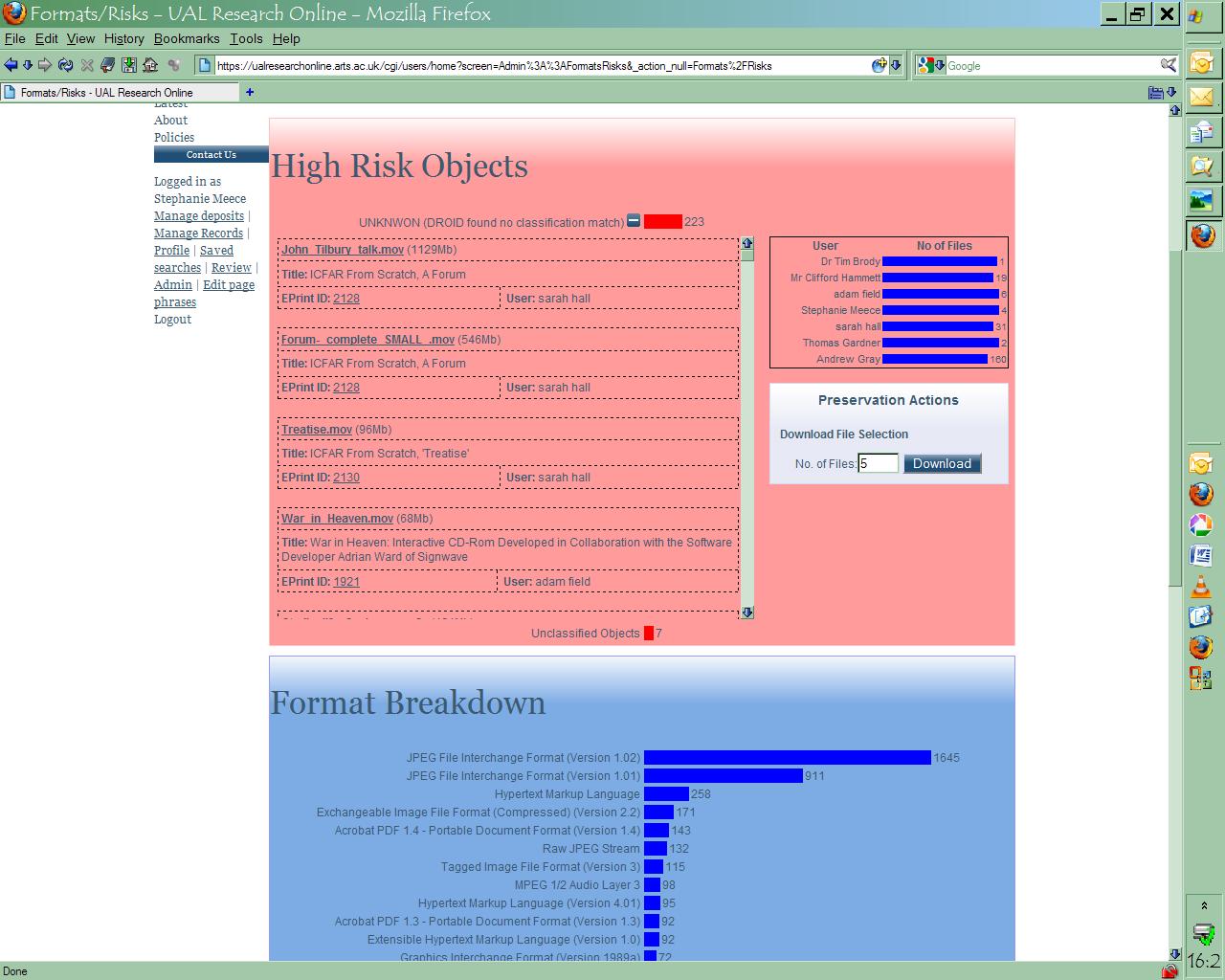Screen dimensions: 1225x980
Task: Open a new tab with the plus icon
Action: point(250,92)
